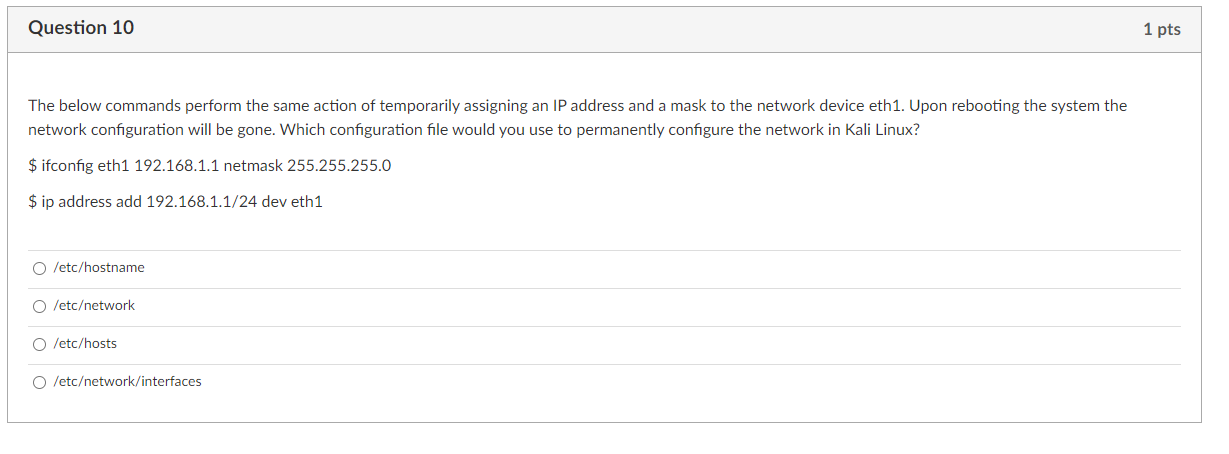Select the /etc/hostname radio button

click(39, 268)
